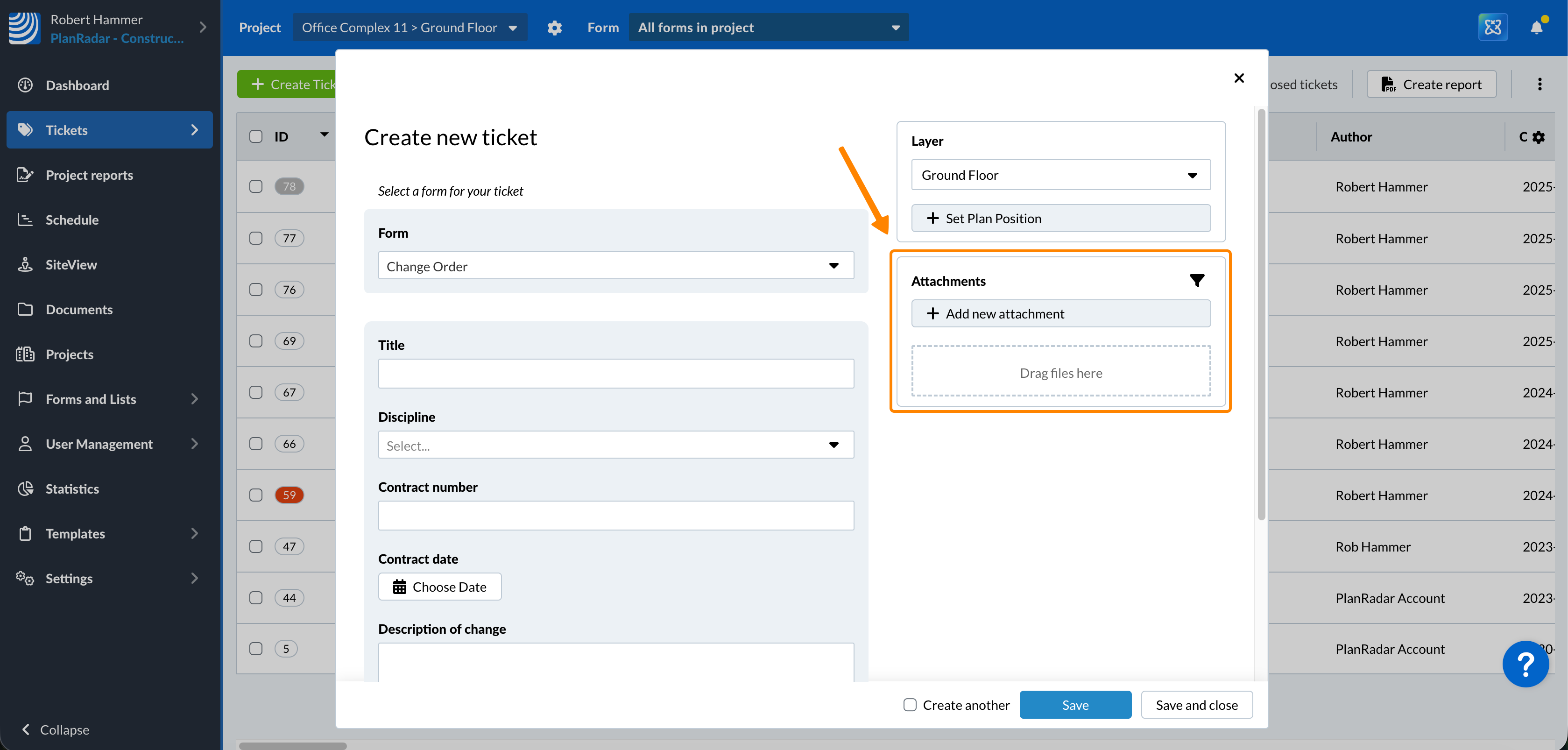The height and width of the screenshot is (750, 1568).
Task: Click the notification bell icon
Action: 1536,28
